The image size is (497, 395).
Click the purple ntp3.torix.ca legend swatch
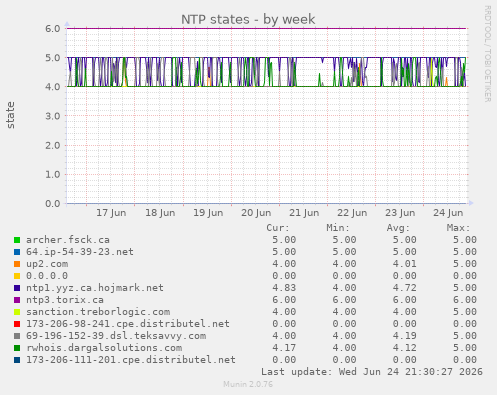pos(17,300)
